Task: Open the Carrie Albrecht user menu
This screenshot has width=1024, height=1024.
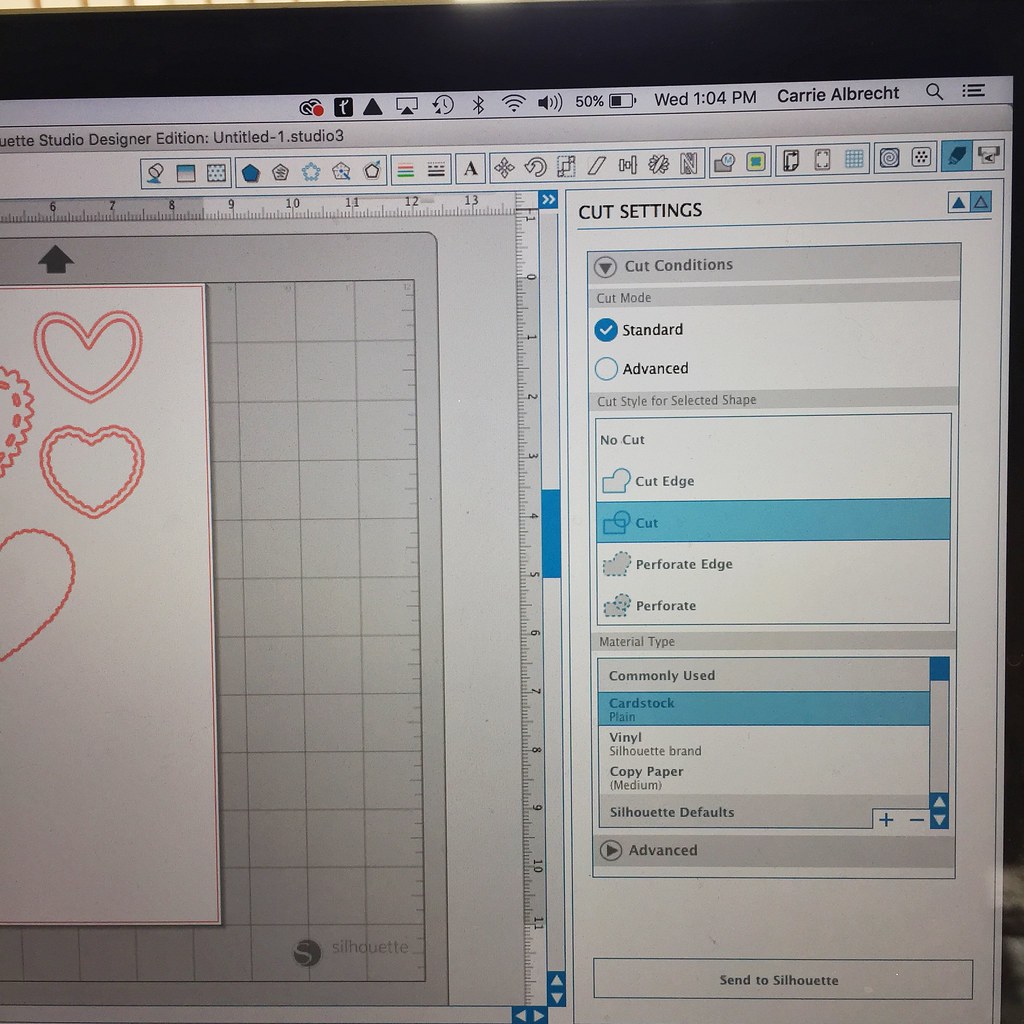Action: [x=838, y=95]
